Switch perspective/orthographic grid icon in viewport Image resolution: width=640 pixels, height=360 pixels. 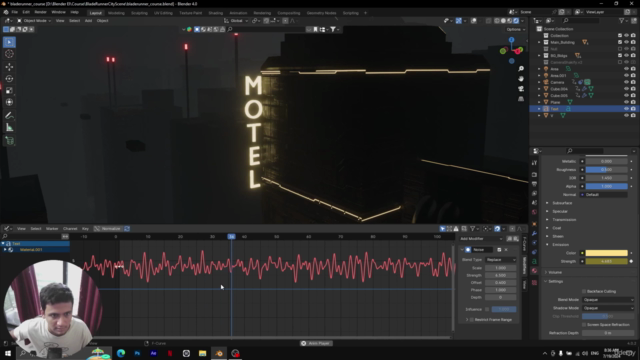tap(521, 99)
